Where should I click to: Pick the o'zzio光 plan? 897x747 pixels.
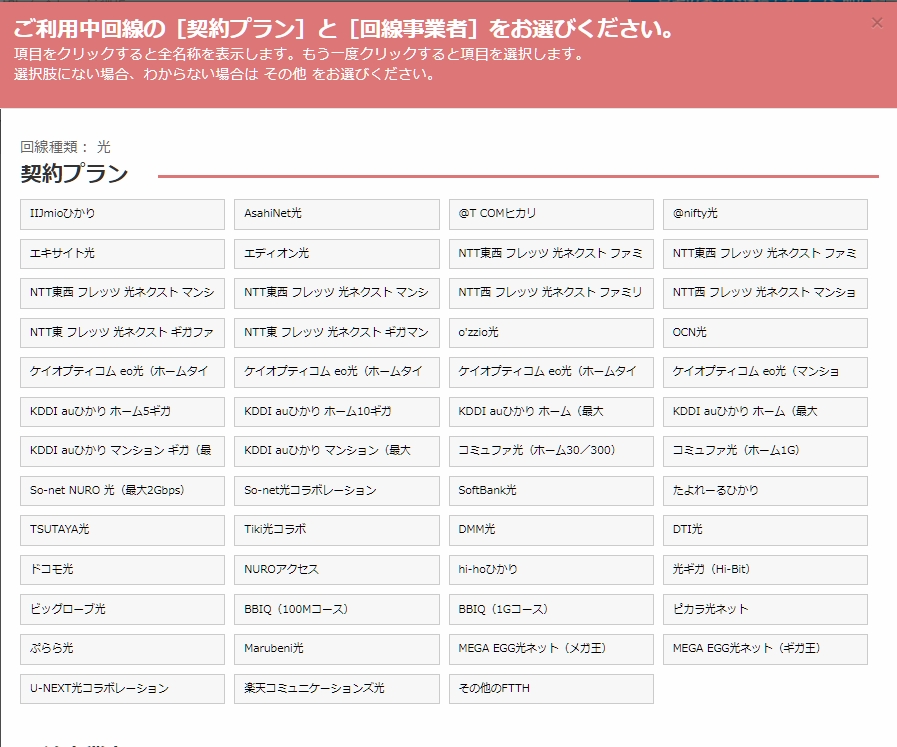(x=551, y=332)
